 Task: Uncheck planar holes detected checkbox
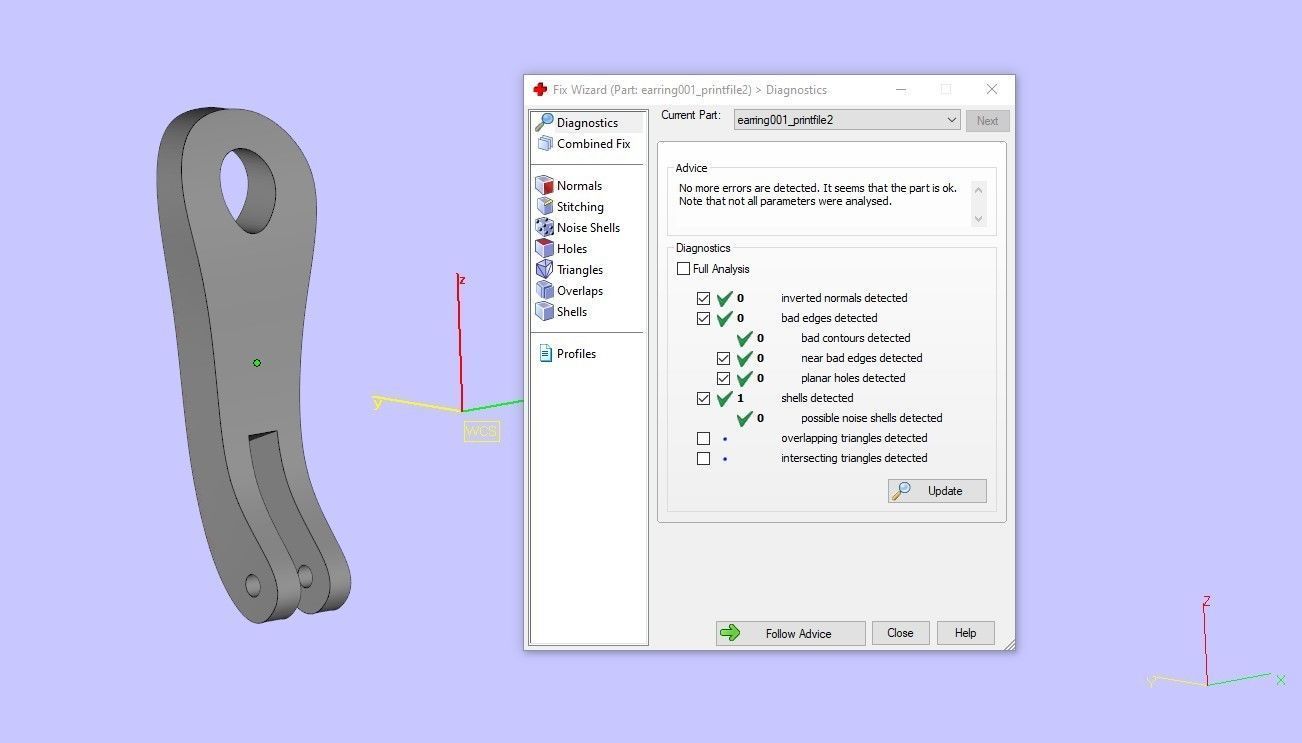pyautogui.click(x=723, y=378)
